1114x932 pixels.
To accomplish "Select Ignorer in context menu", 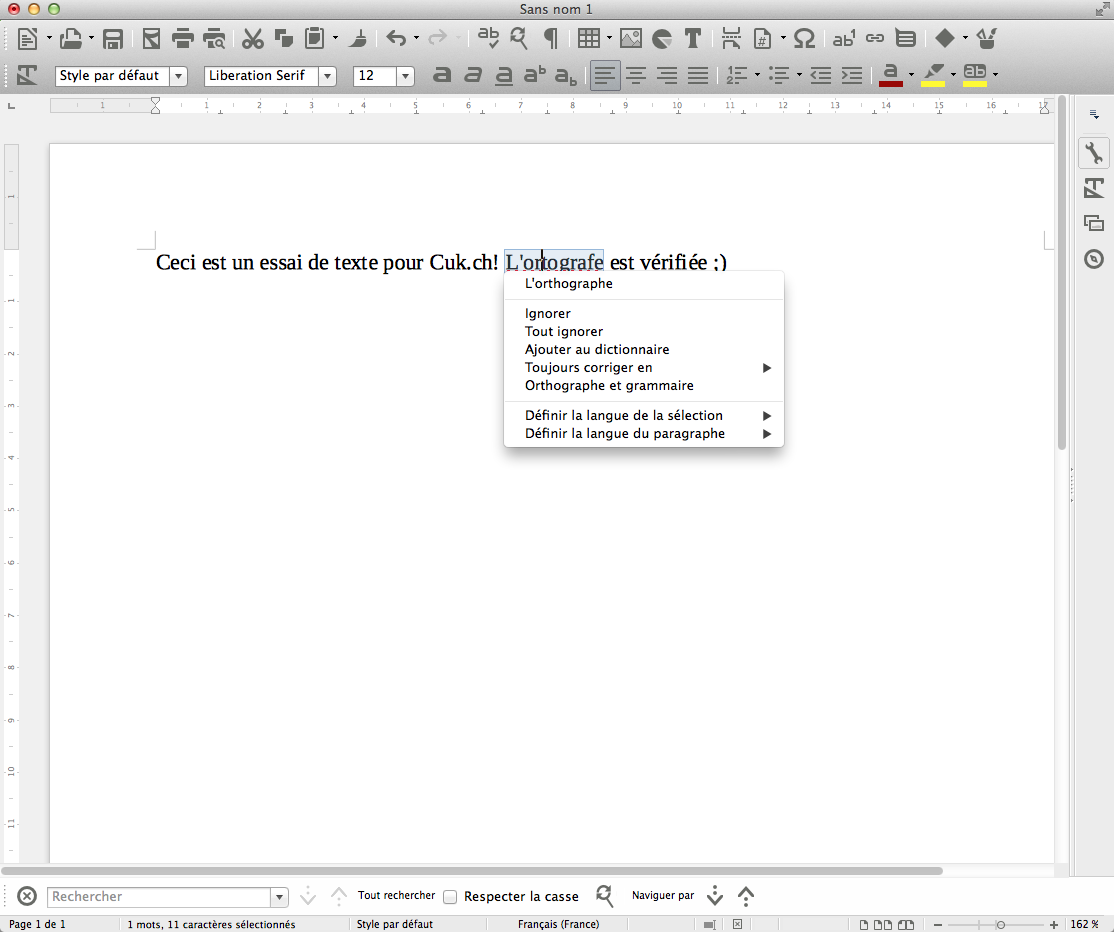I will tap(644, 313).
